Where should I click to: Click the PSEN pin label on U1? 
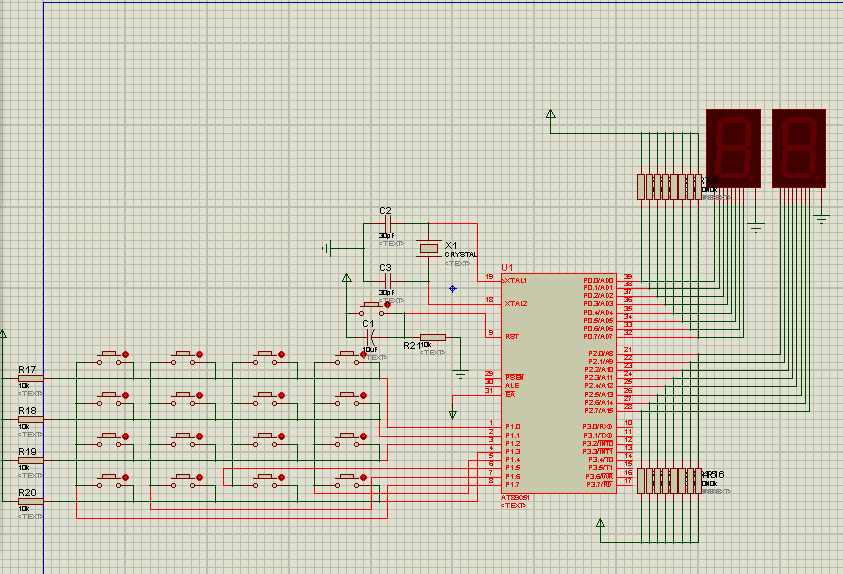click(x=514, y=377)
